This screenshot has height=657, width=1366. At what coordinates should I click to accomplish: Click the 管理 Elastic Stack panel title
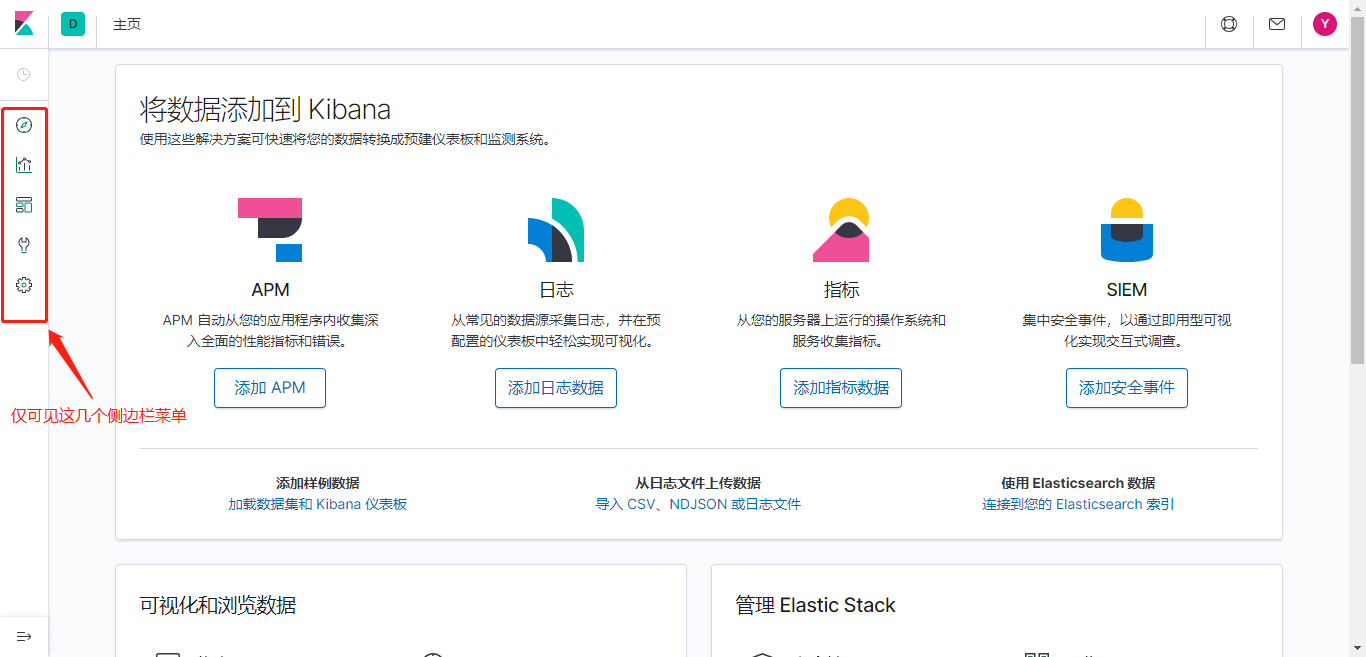pyautogui.click(x=815, y=605)
